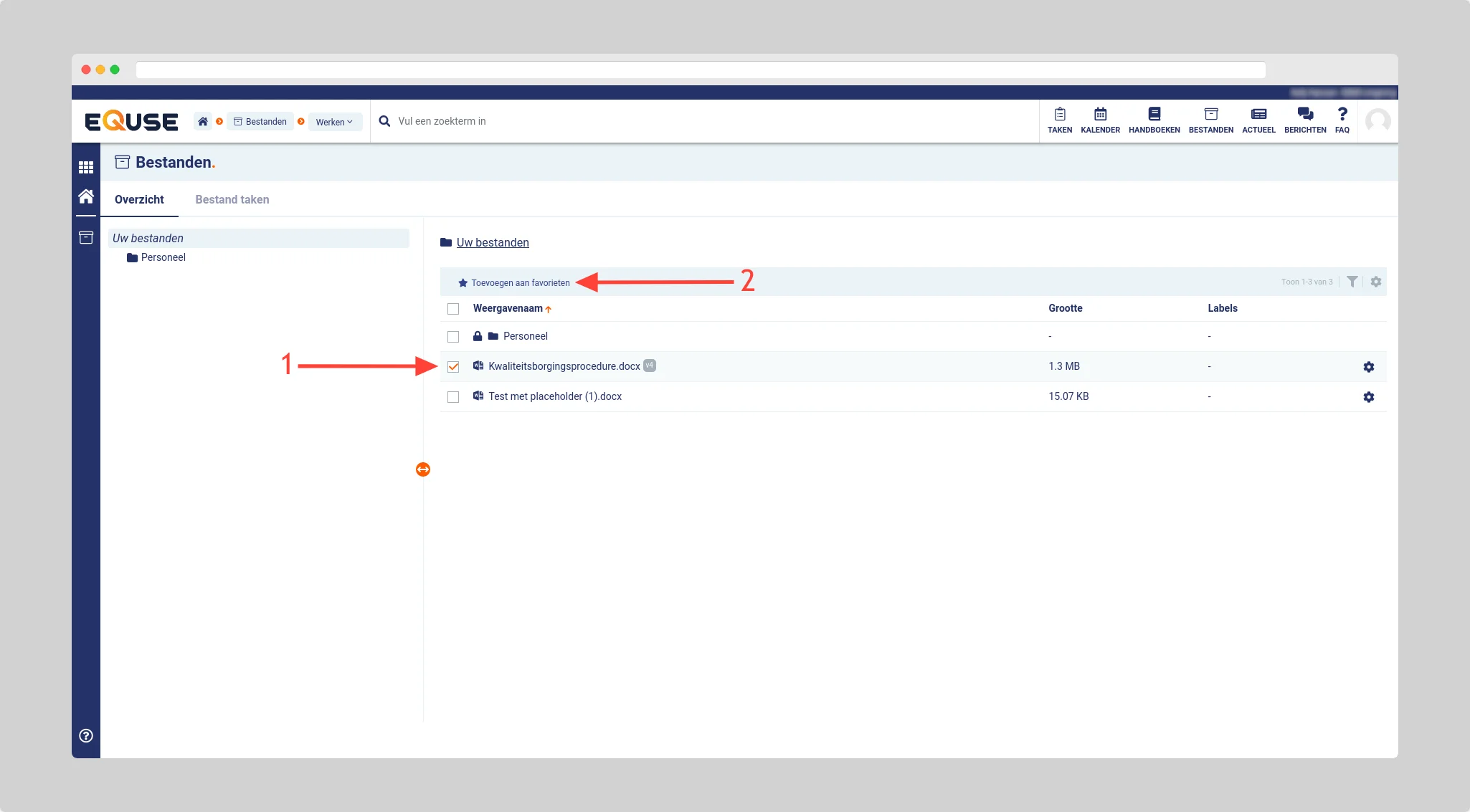
Task: Open Handboeken from top navigation
Action: point(1154,120)
